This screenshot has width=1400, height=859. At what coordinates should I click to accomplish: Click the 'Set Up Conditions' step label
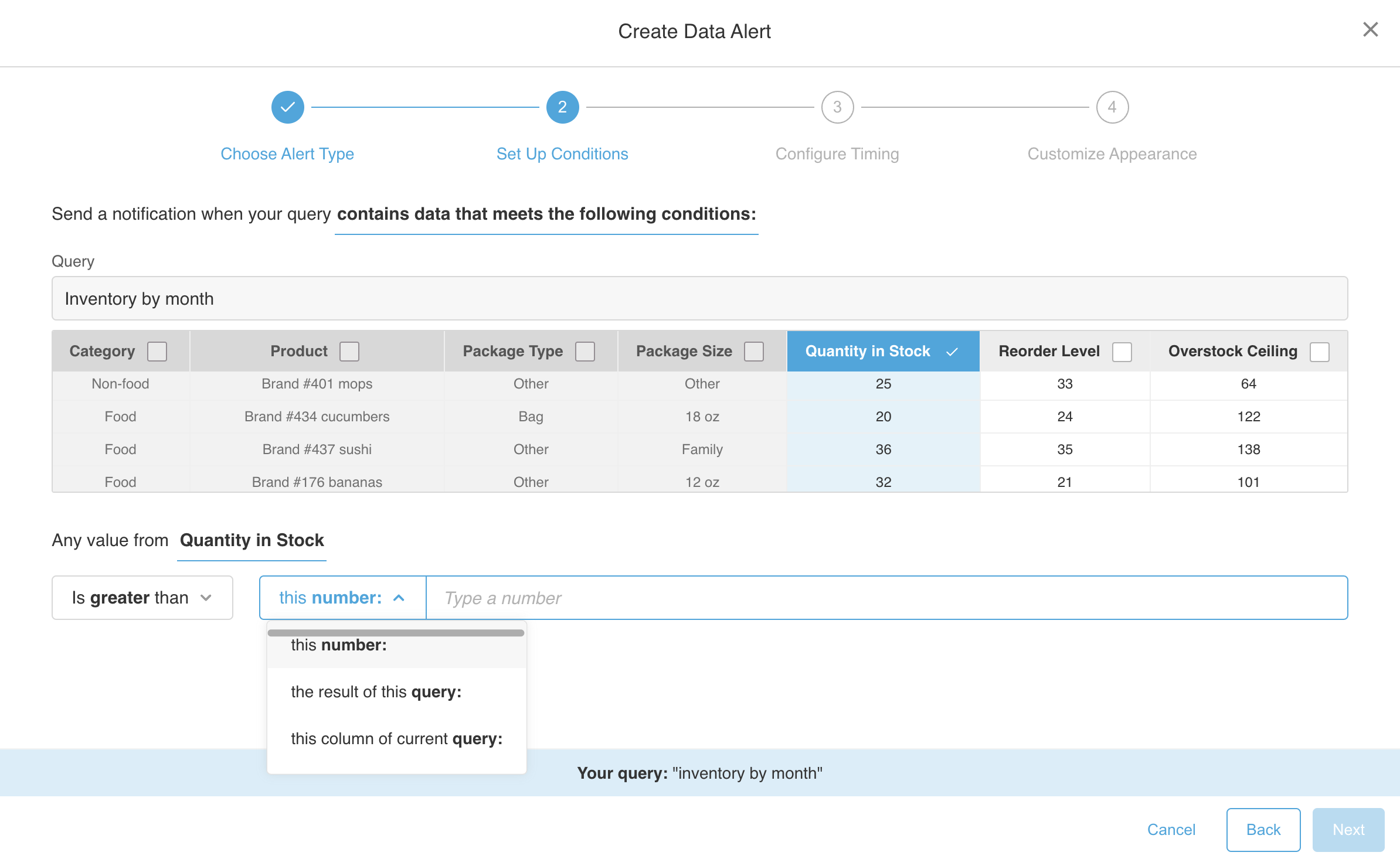(x=562, y=153)
